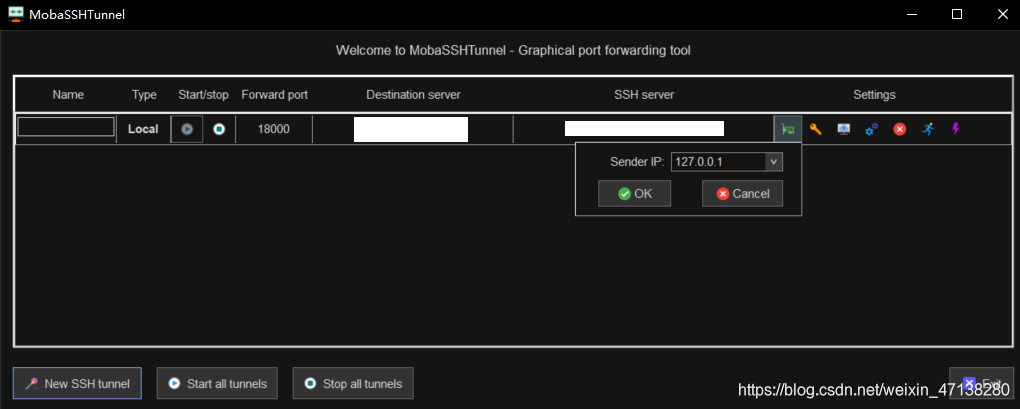The height and width of the screenshot is (409, 1020).
Task: Click the green network card sender IP icon
Action: pyautogui.click(x=788, y=129)
